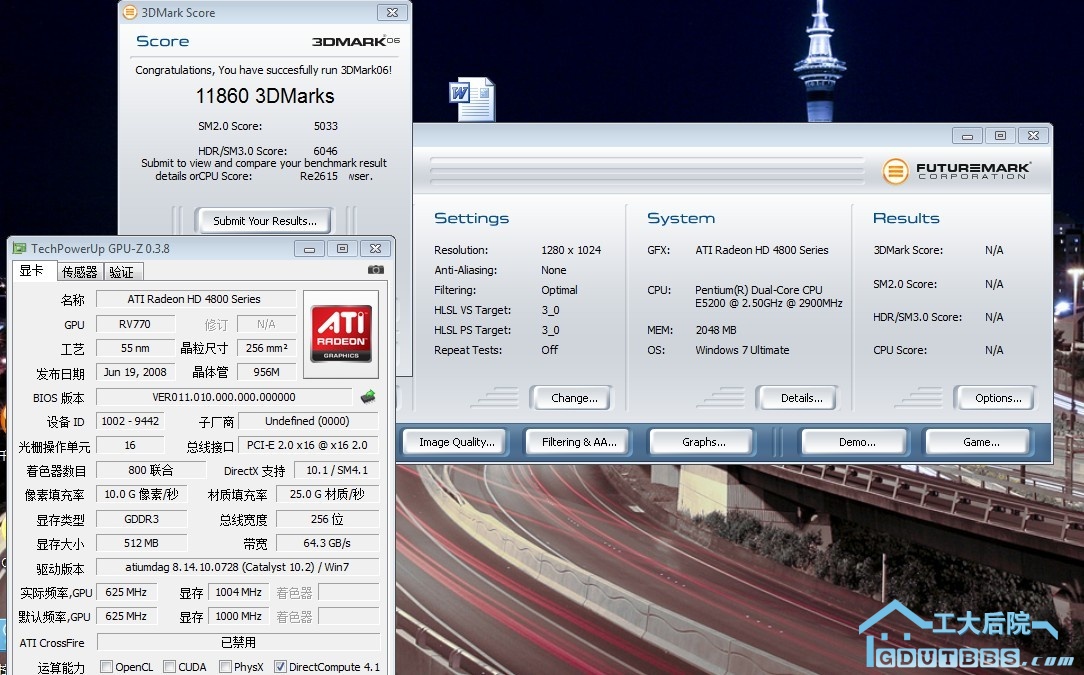1084x675 pixels.
Task: Click the Anti-Aliasing value None
Action: [x=553, y=270]
